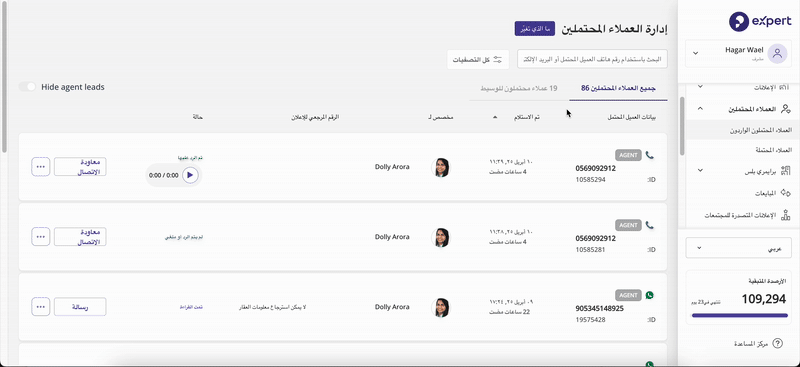Screen dimensions: 800x367
Task: Click the lead search input field
Action: click(592, 59)
